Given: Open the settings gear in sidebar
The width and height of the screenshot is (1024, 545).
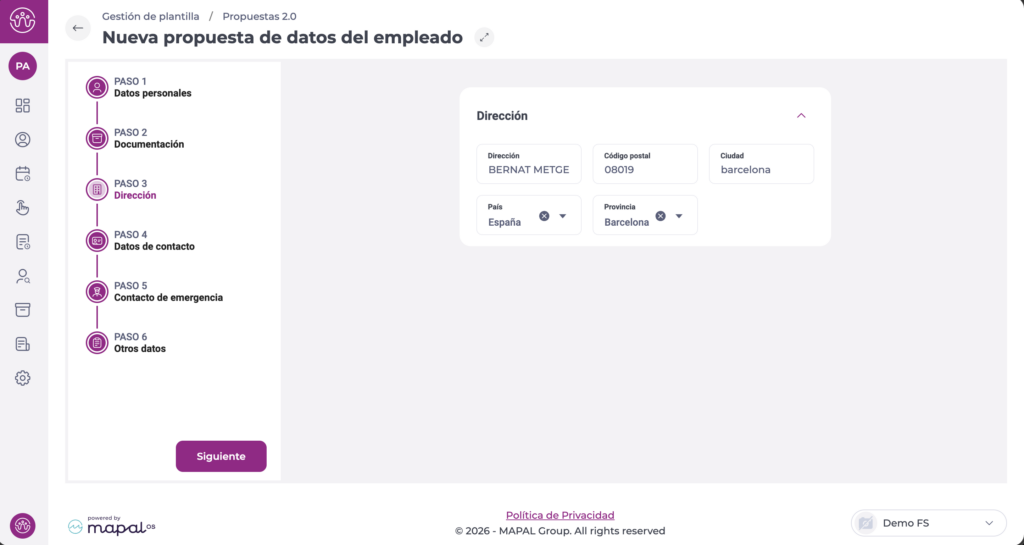Looking at the screenshot, I should [x=23, y=378].
